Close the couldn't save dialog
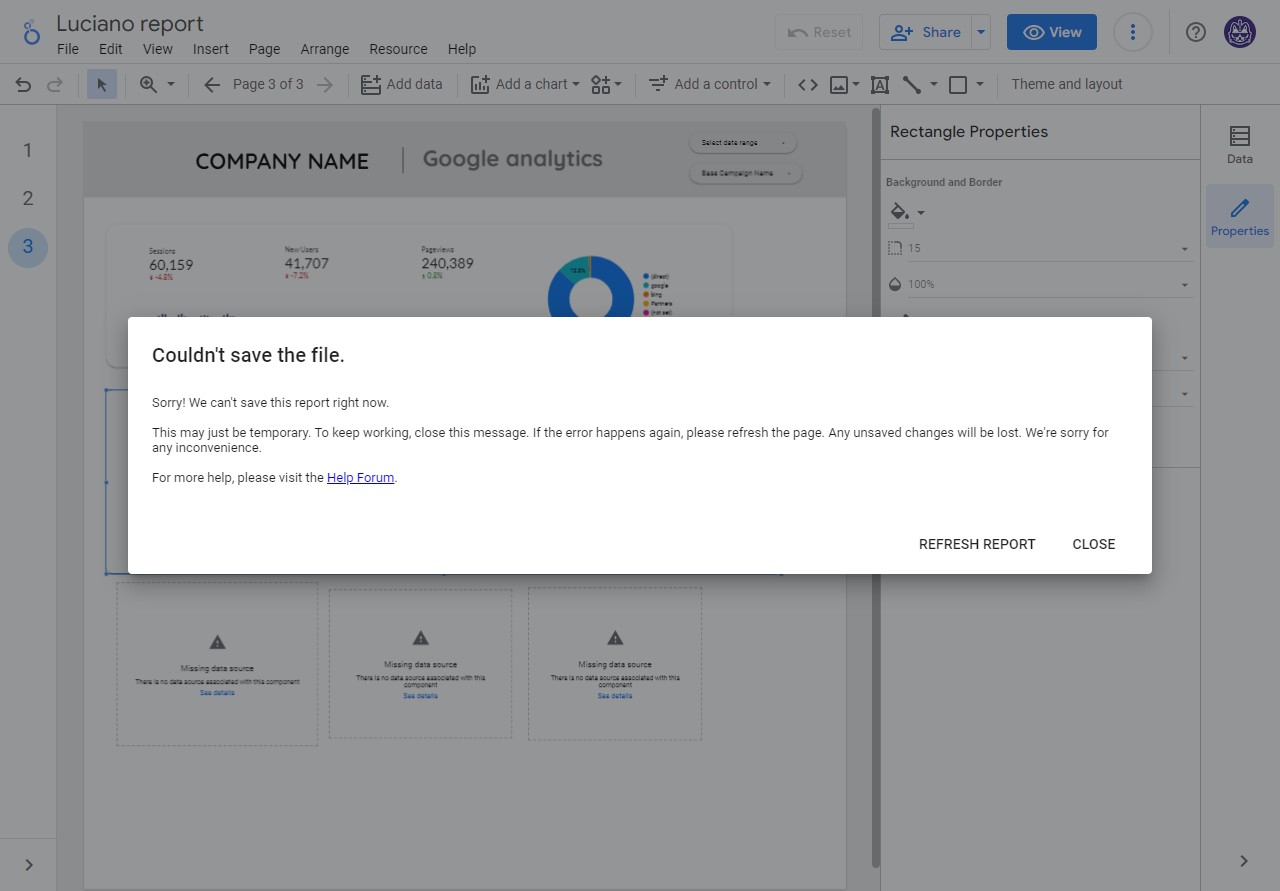The image size is (1280, 891). (1093, 544)
